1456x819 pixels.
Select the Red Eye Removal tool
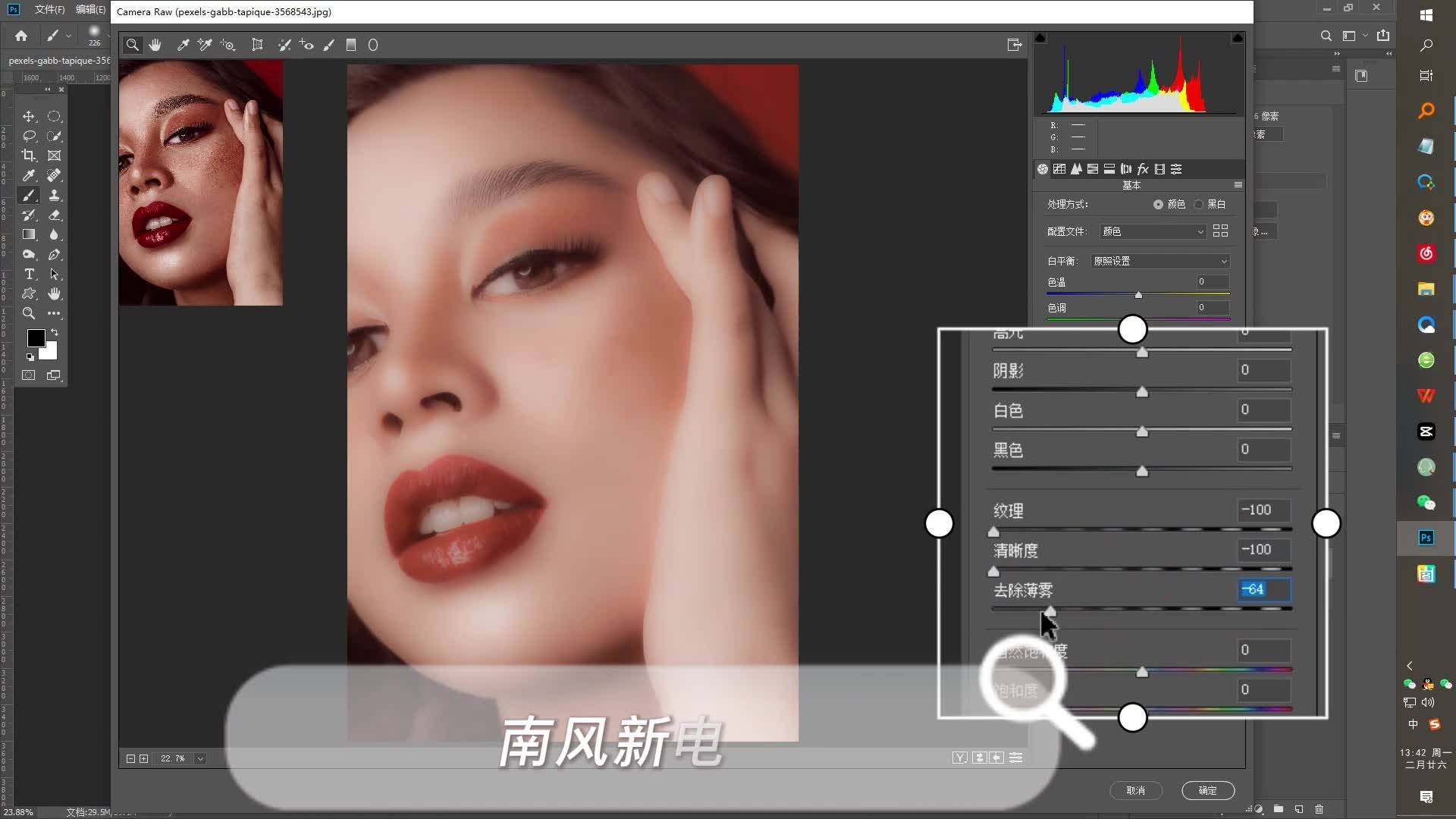[x=306, y=45]
